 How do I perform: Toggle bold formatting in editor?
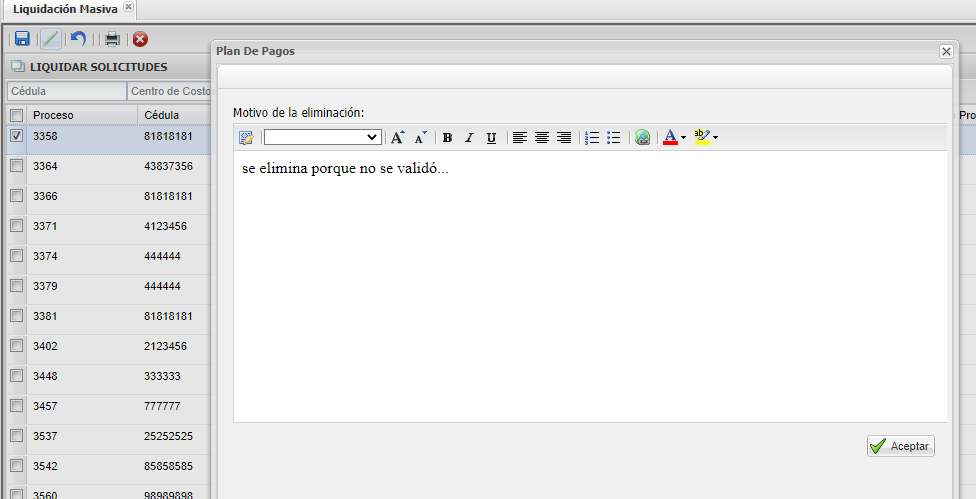[x=447, y=138]
